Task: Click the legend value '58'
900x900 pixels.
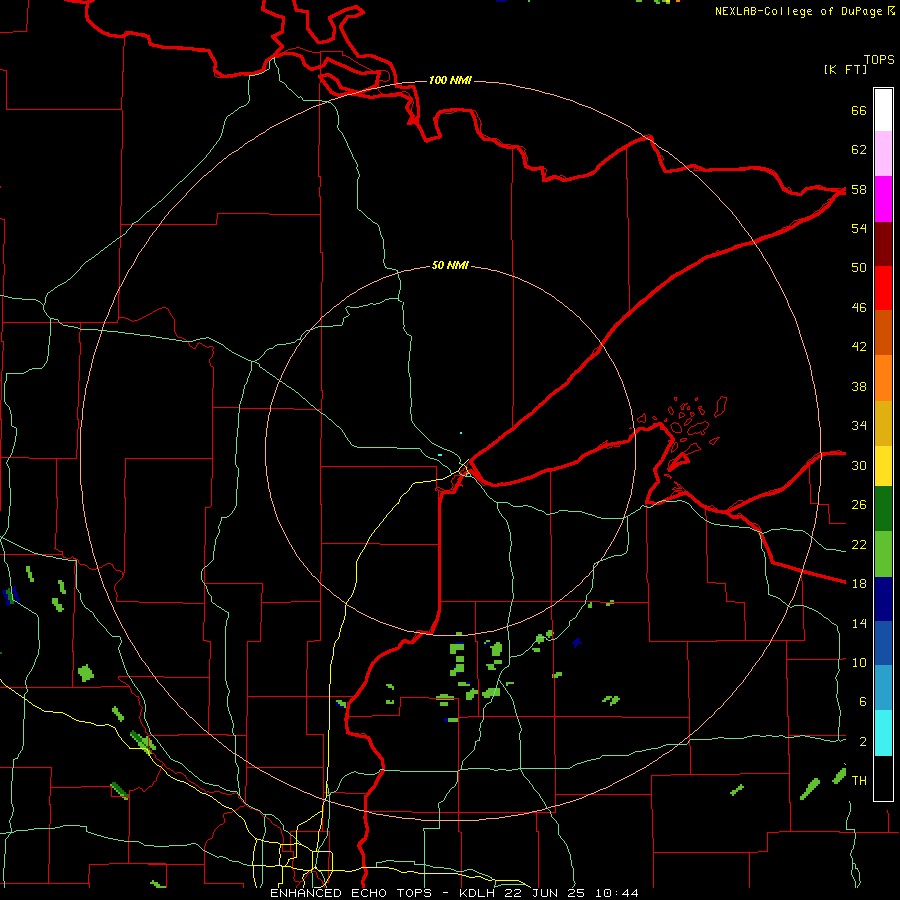Action: (859, 189)
